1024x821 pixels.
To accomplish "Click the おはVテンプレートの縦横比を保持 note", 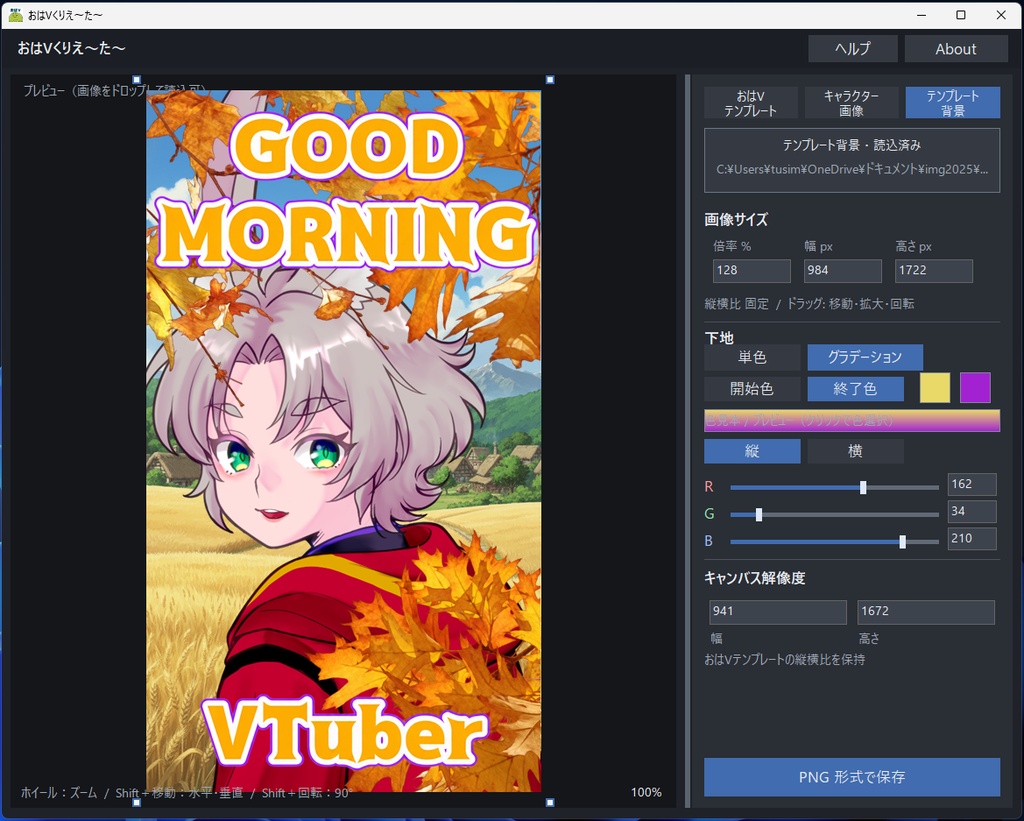I will pos(784,660).
